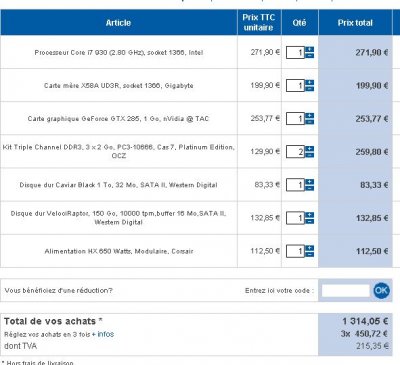400x365 pixels.
Task: Open the infos link about 3x payment
Action: point(105,334)
